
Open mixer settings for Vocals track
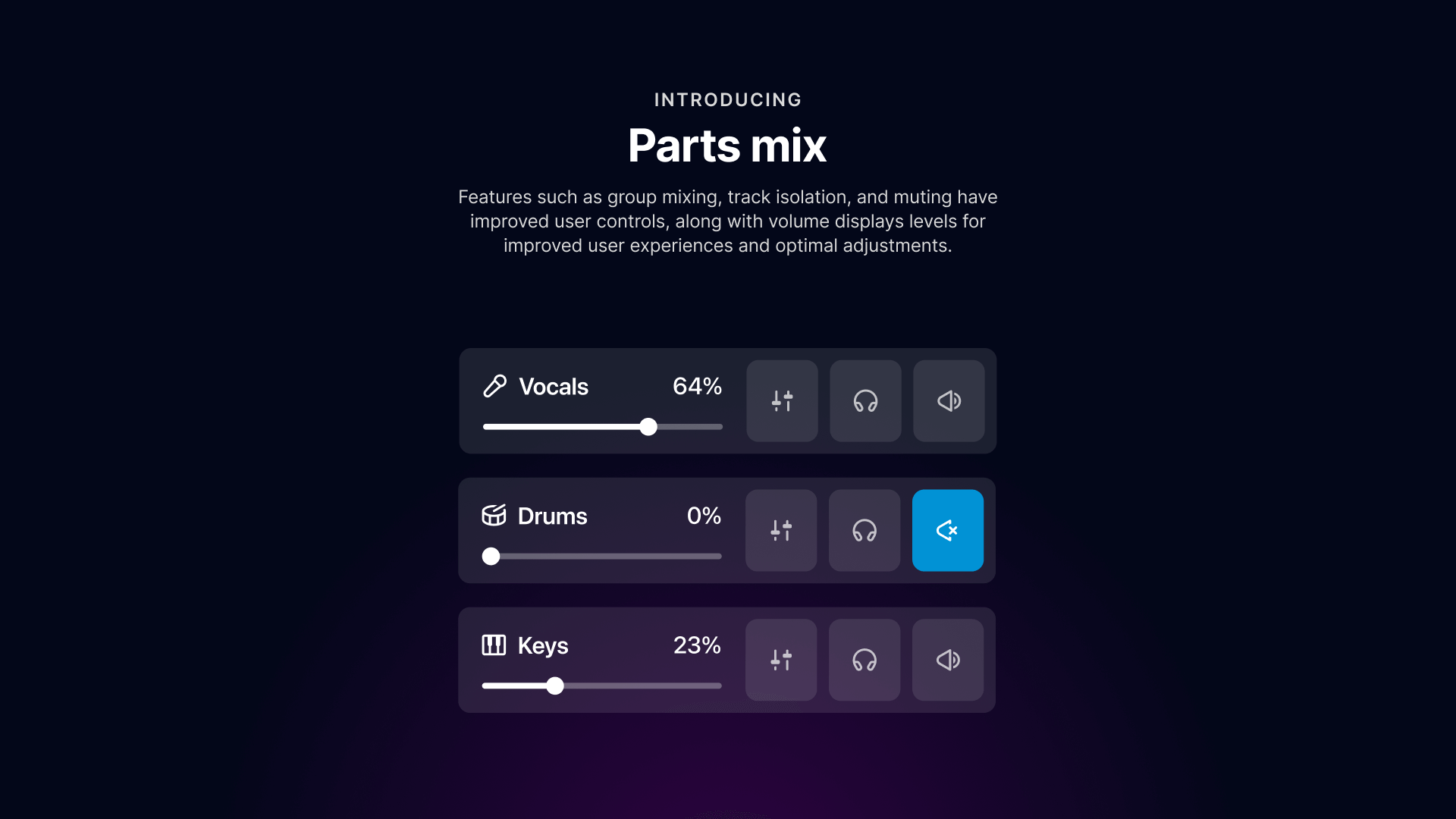pyautogui.click(x=782, y=400)
